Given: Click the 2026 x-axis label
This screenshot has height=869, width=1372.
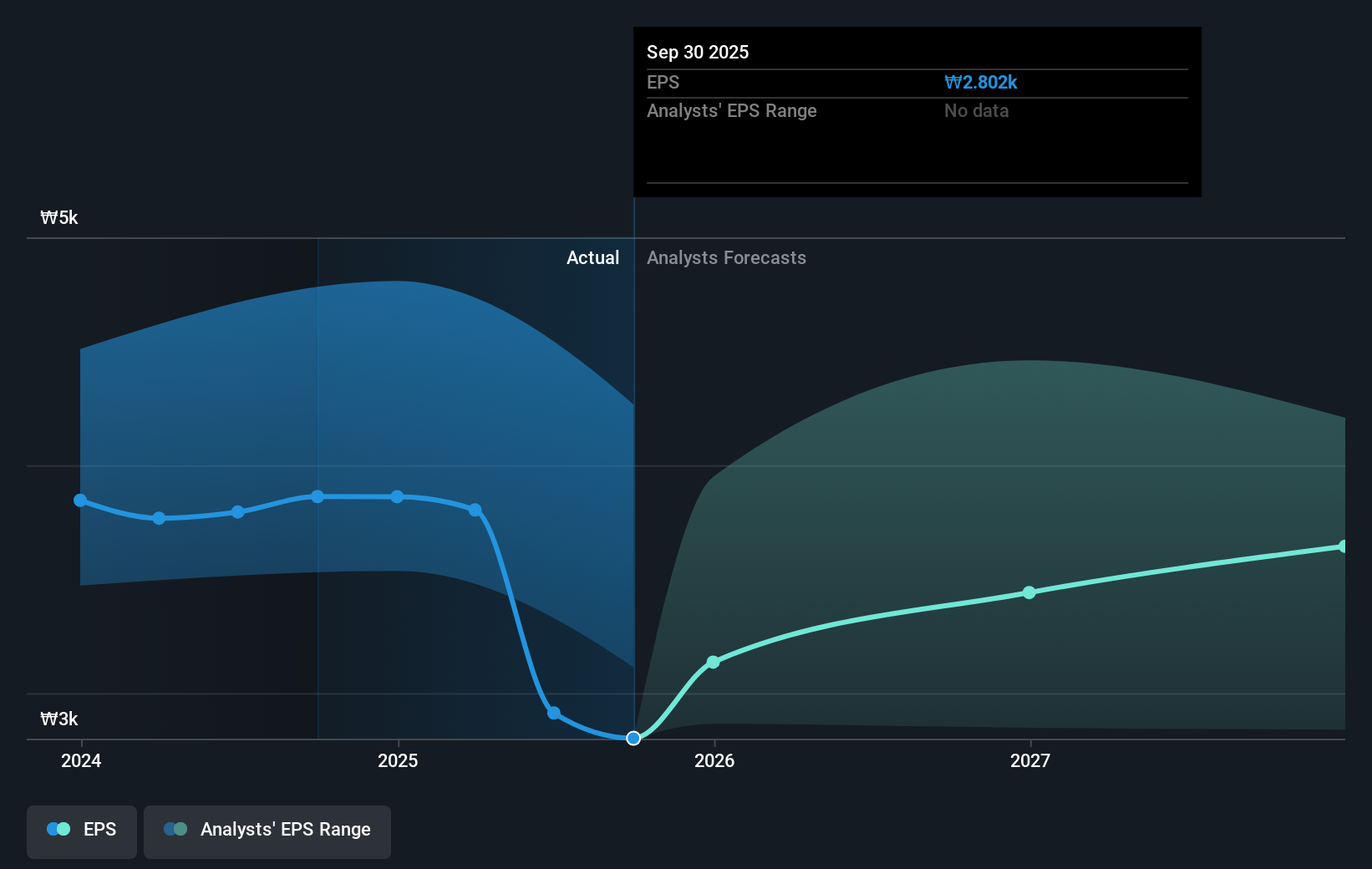Looking at the screenshot, I should click(x=714, y=760).
